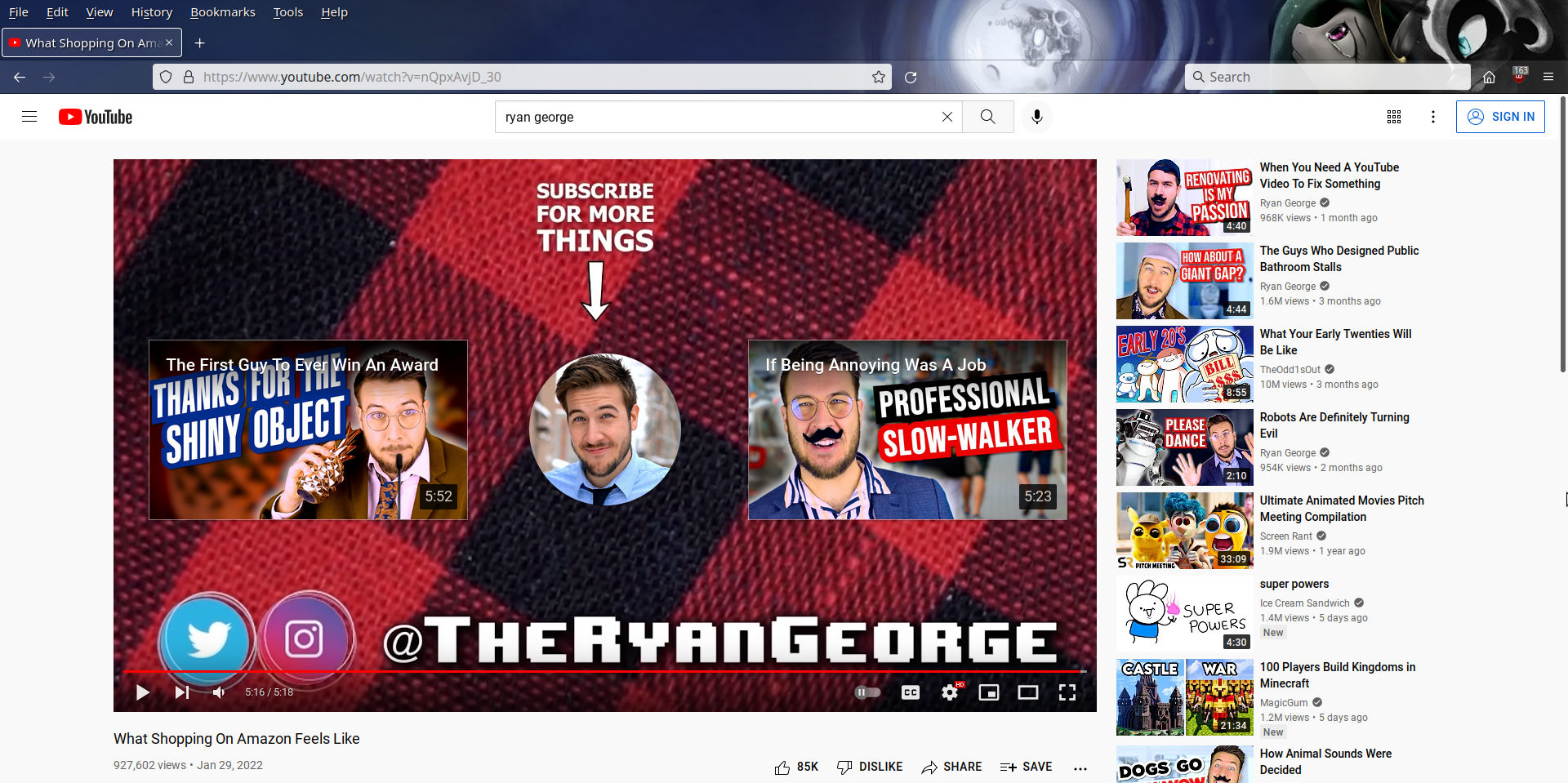
Task: Open a new tab with plus
Action: coord(199,42)
